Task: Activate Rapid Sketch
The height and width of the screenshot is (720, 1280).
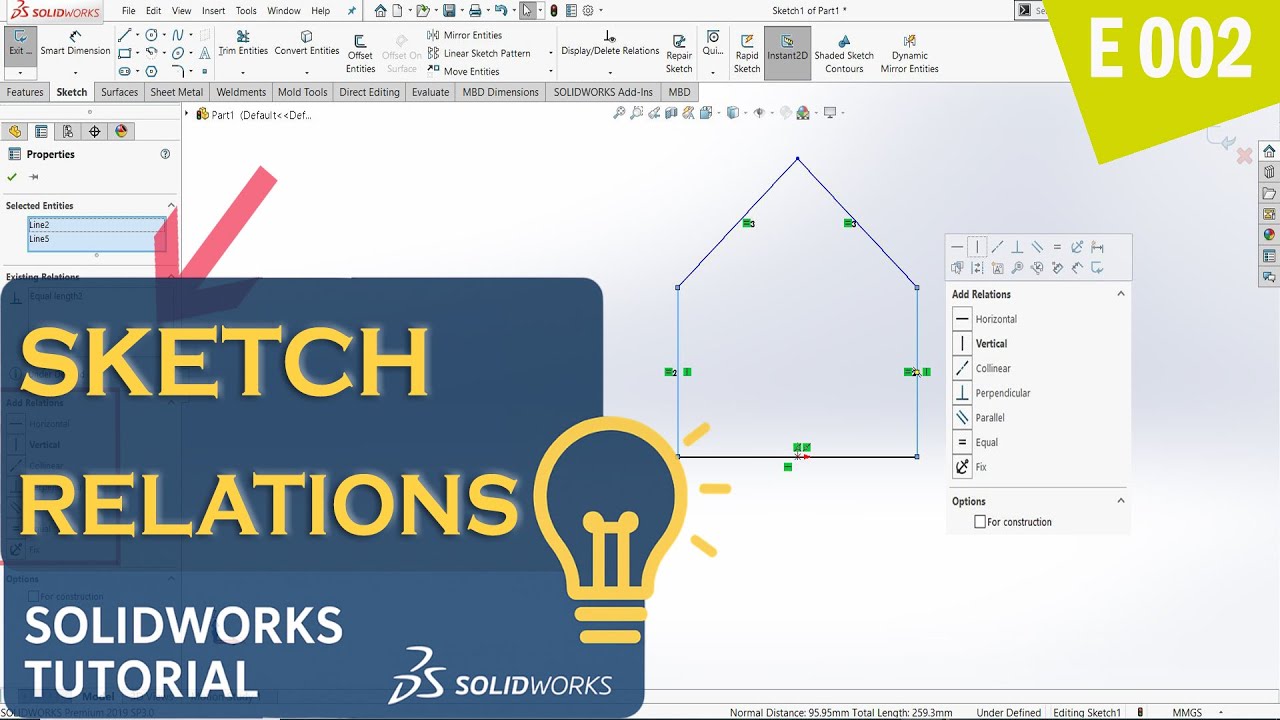Action: (x=747, y=54)
